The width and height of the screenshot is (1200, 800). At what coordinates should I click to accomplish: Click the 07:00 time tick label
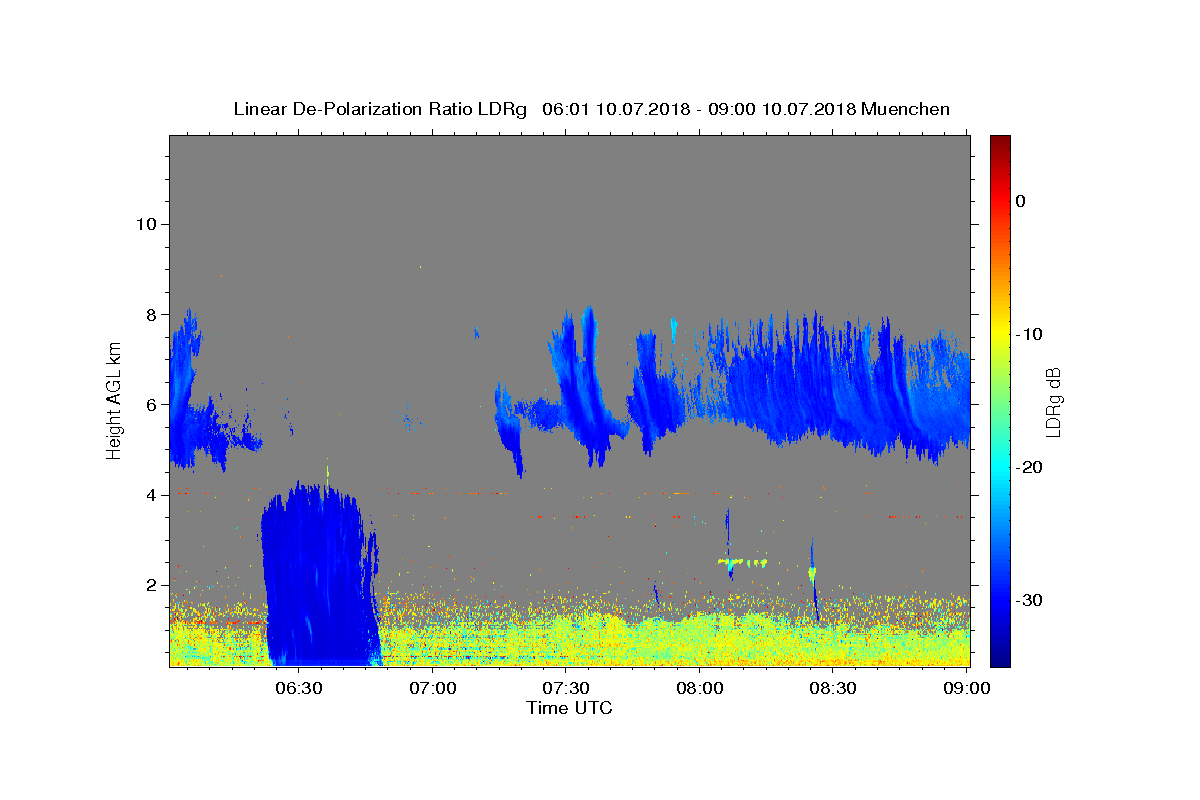(432, 688)
